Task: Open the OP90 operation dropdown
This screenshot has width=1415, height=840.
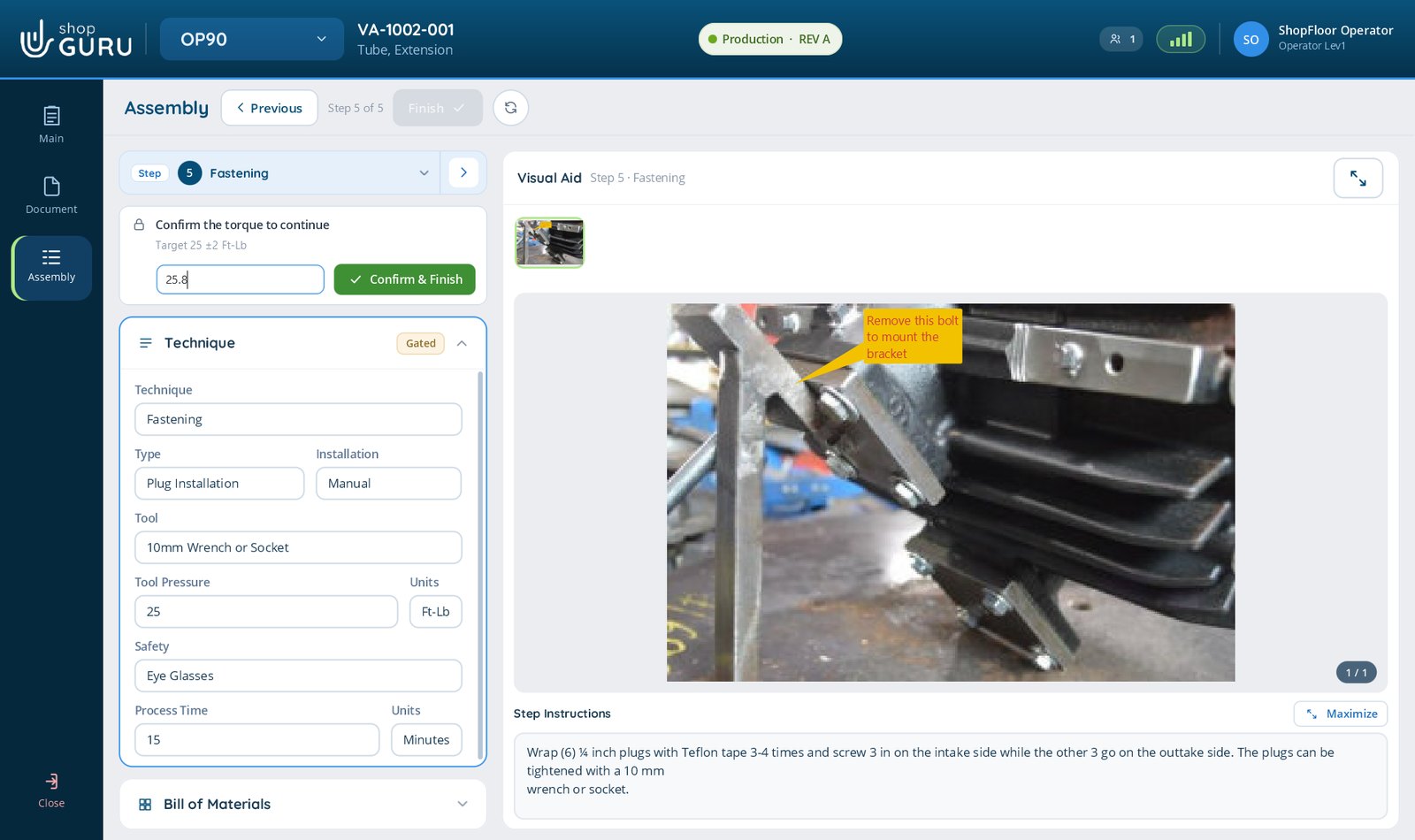Action: (252, 39)
